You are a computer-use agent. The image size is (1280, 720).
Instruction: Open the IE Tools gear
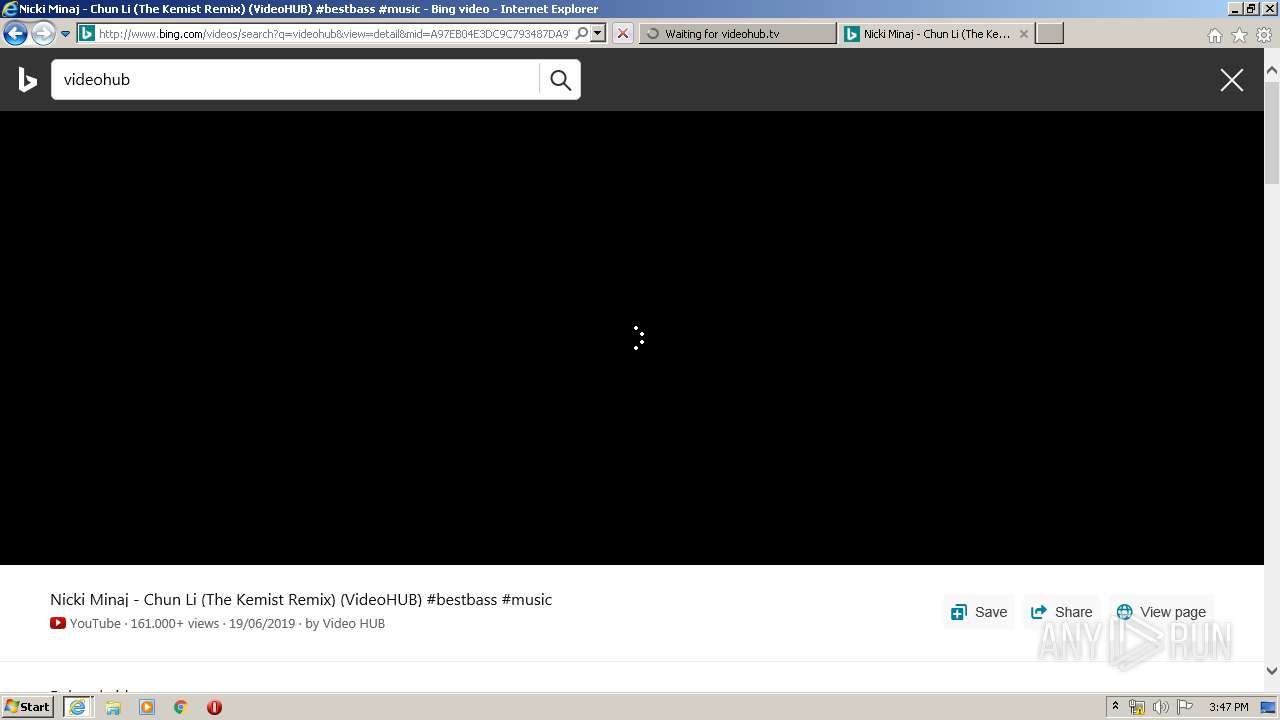(1264, 35)
